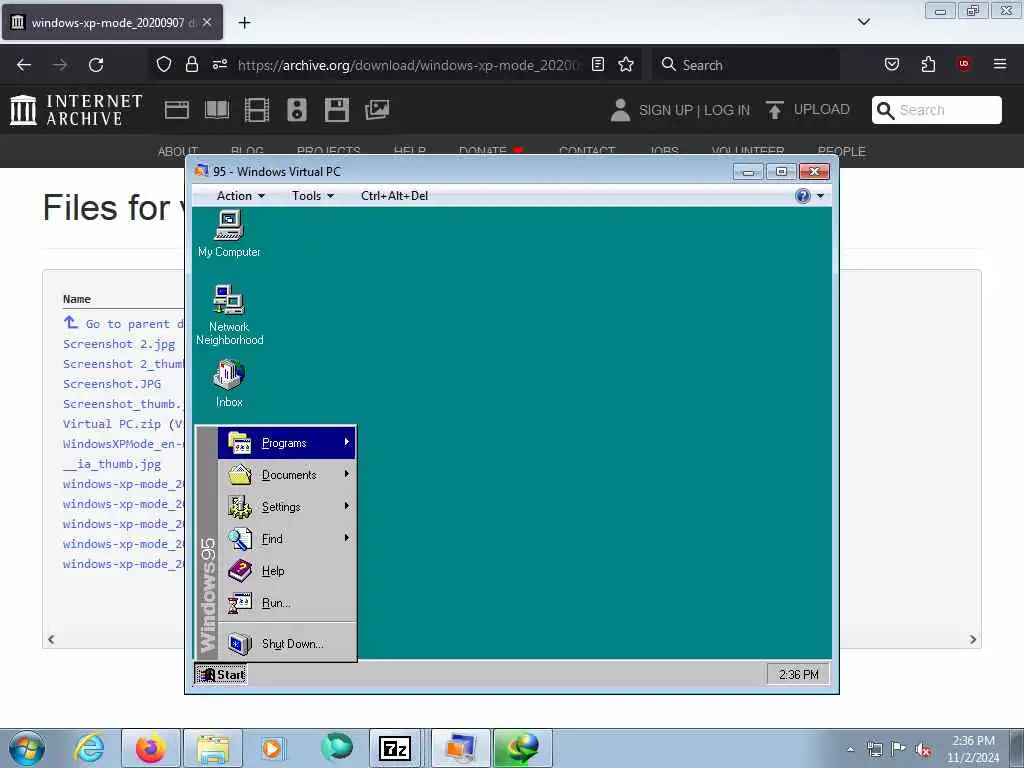Click the uBlock Origin toolbar icon
This screenshot has width=1024, height=768.
pos(964,64)
